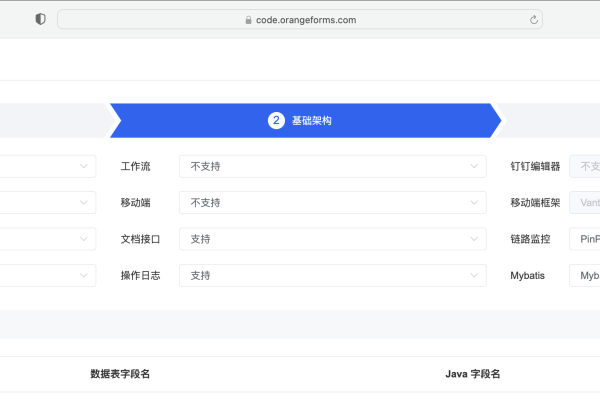Expand the partially hidden dropdown left of 文档接口
The height and width of the screenshot is (400, 600).
(48, 239)
